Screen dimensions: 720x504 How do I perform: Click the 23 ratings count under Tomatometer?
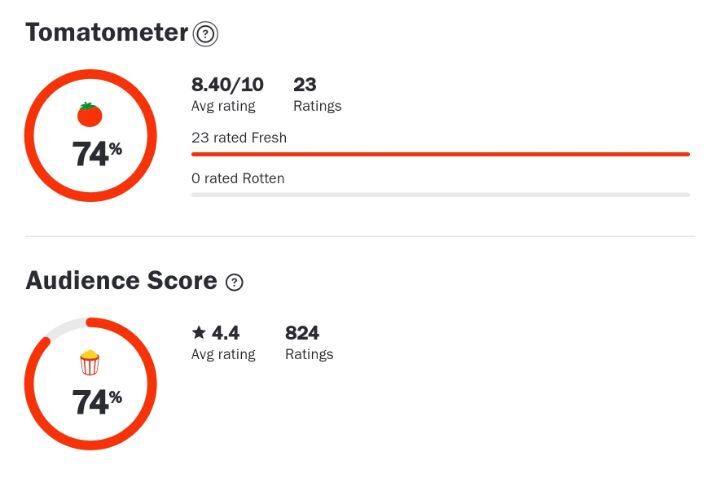[304, 85]
